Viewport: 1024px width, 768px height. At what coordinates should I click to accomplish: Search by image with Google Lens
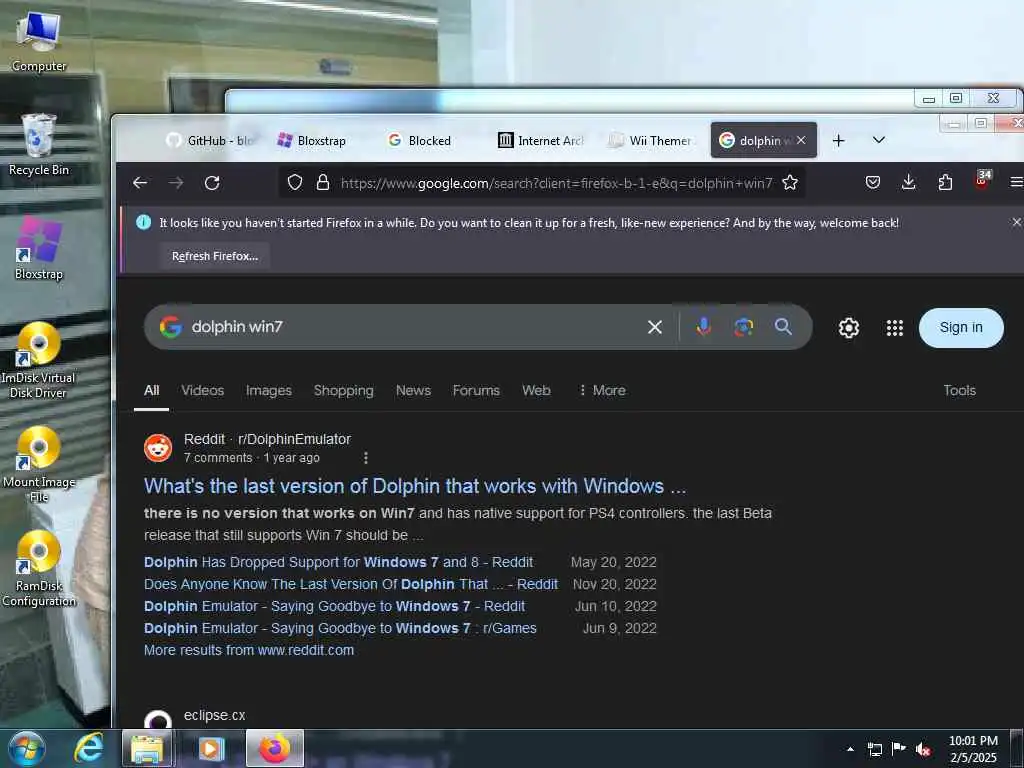point(743,327)
